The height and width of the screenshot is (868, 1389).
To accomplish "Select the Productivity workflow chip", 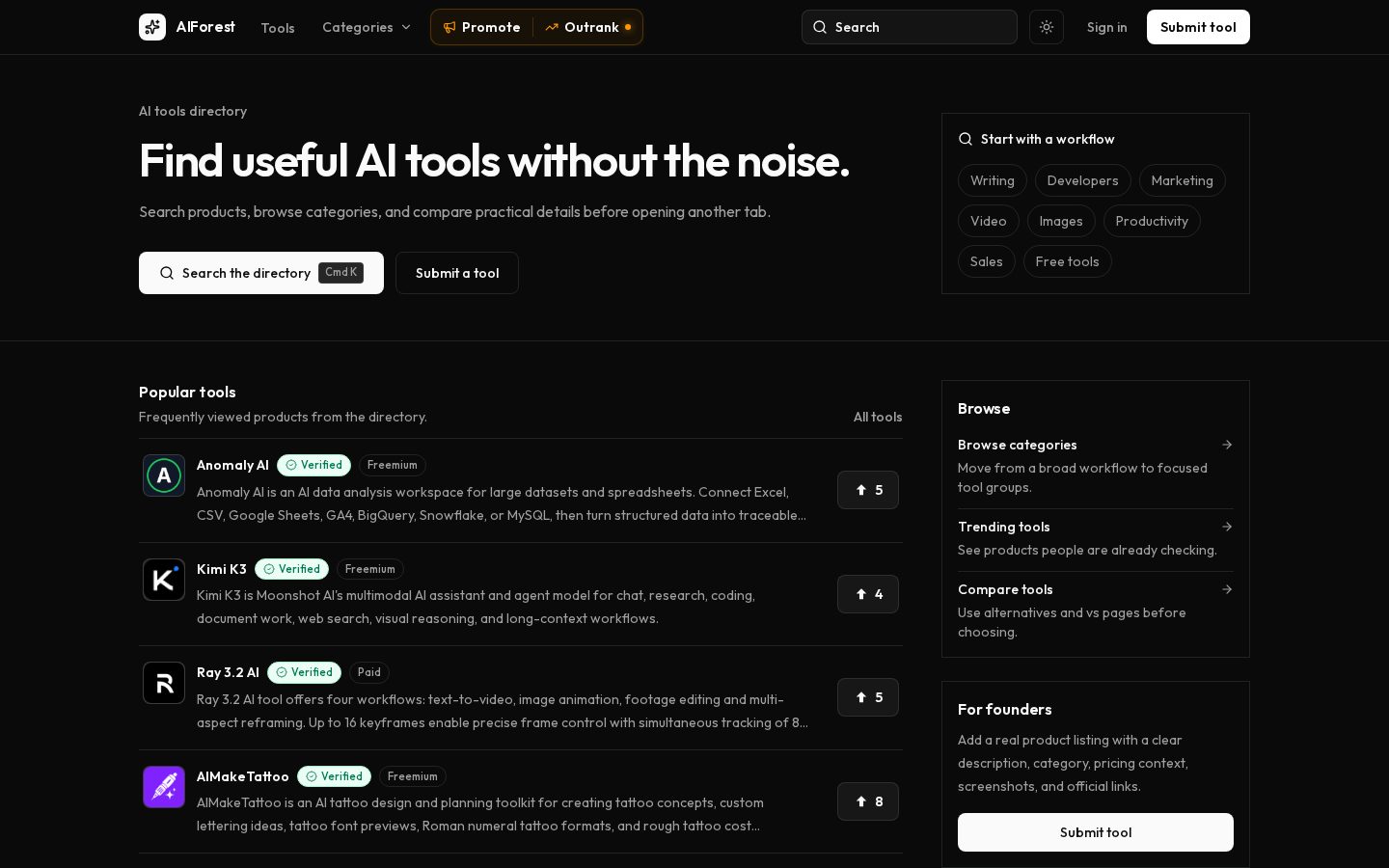I will click(x=1152, y=221).
